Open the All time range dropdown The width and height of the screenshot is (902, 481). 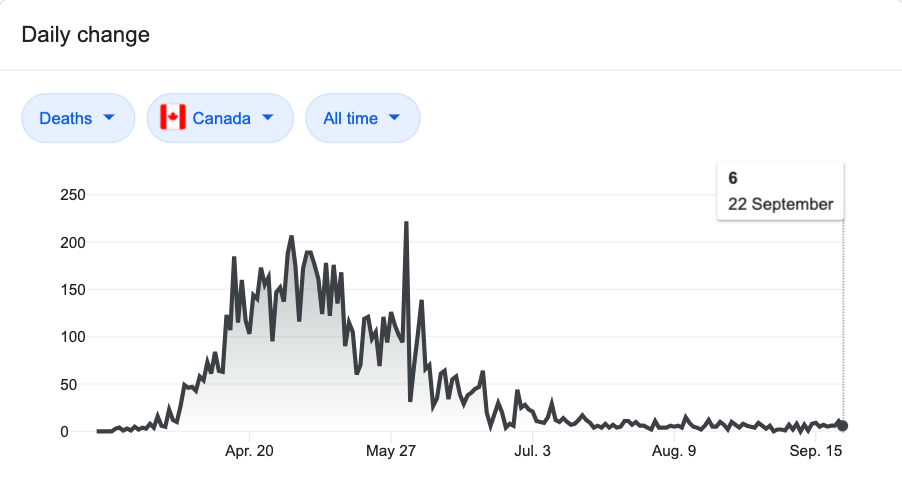click(363, 118)
